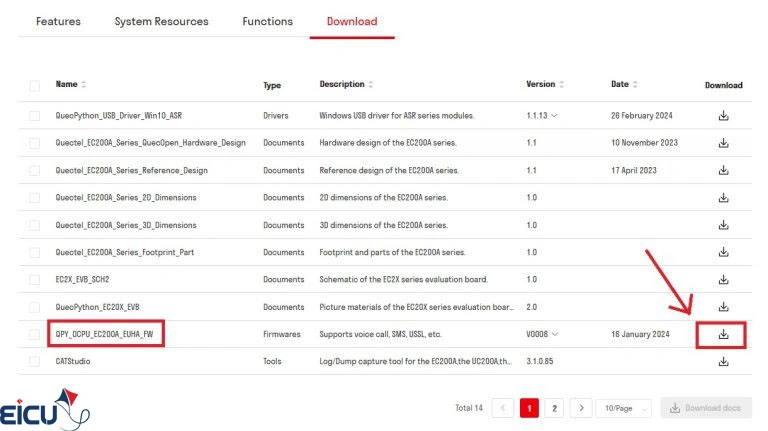The height and width of the screenshot is (431, 768).
Task: Check the QuecPython_USB_Driver_Win10_ASR row checkbox
Action: (x=34, y=116)
